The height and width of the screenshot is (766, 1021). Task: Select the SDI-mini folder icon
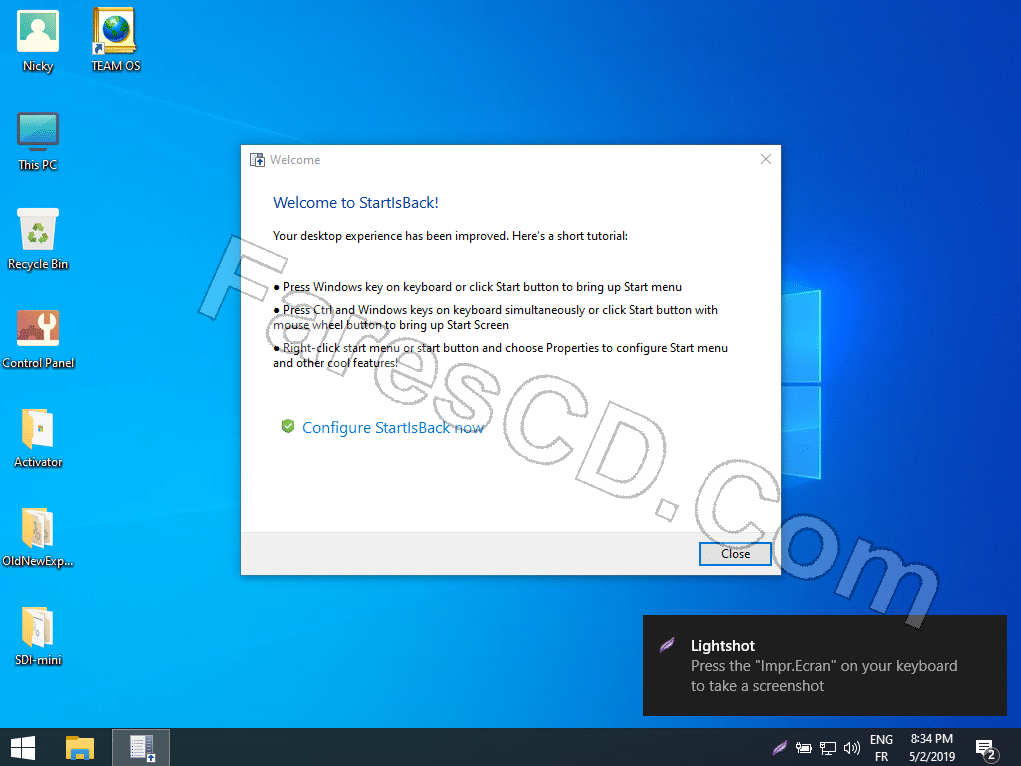coord(38,636)
